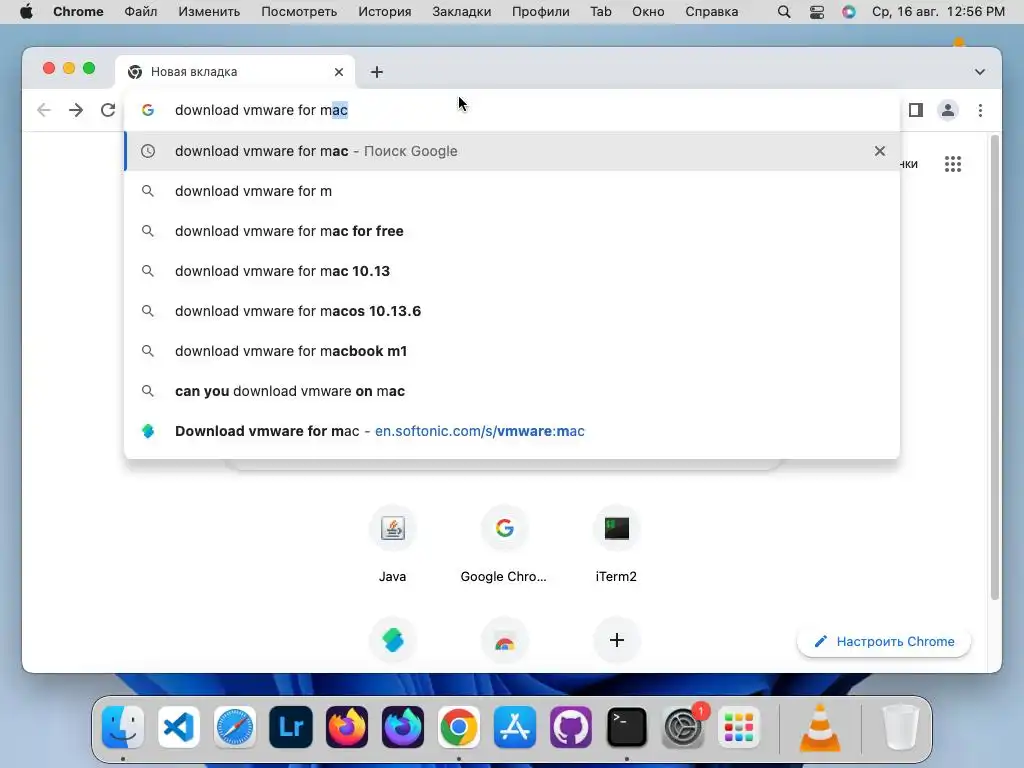The image size is (1024, 768).
Task: Click the Новая вкладка tab
Action: [235, 72]
